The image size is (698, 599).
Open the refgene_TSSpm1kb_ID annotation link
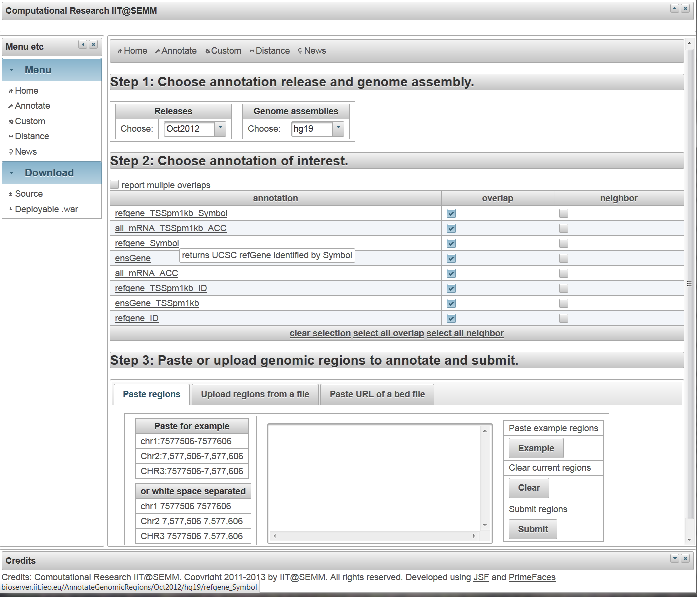(161, 288)
